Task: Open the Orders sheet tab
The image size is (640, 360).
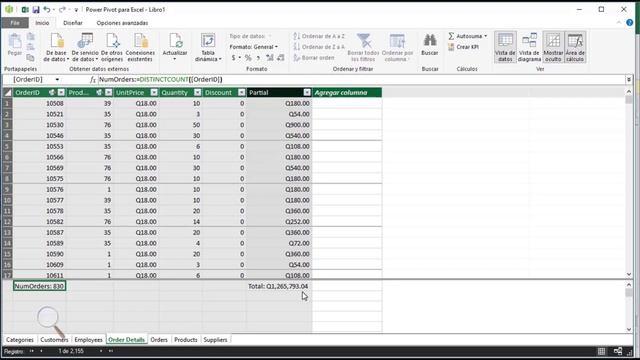Action: [159, 340]
